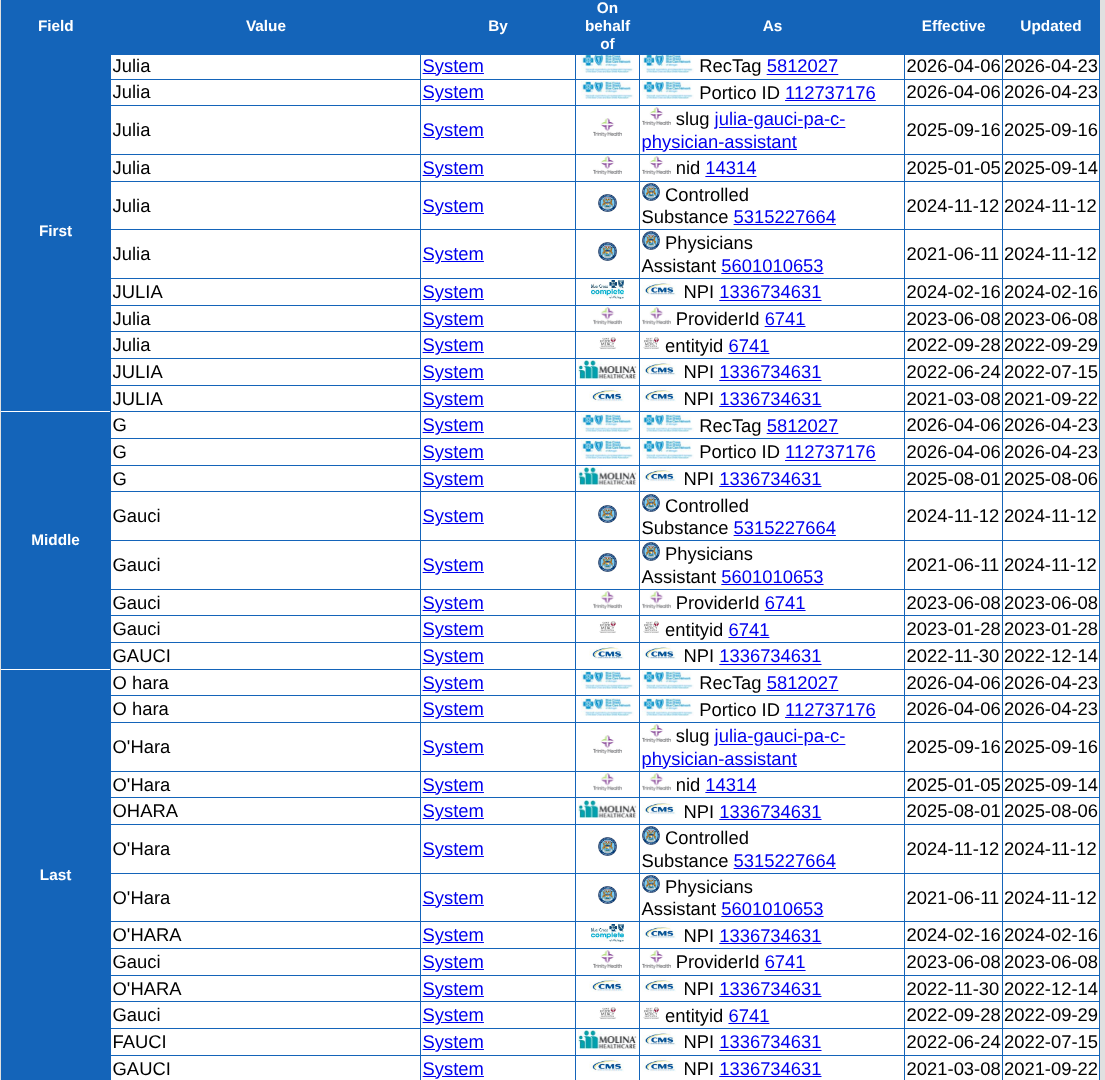The image size is (1105, 1080).
Task: Open nid 14314 link in First Julia row
Action: coord(730,168)
